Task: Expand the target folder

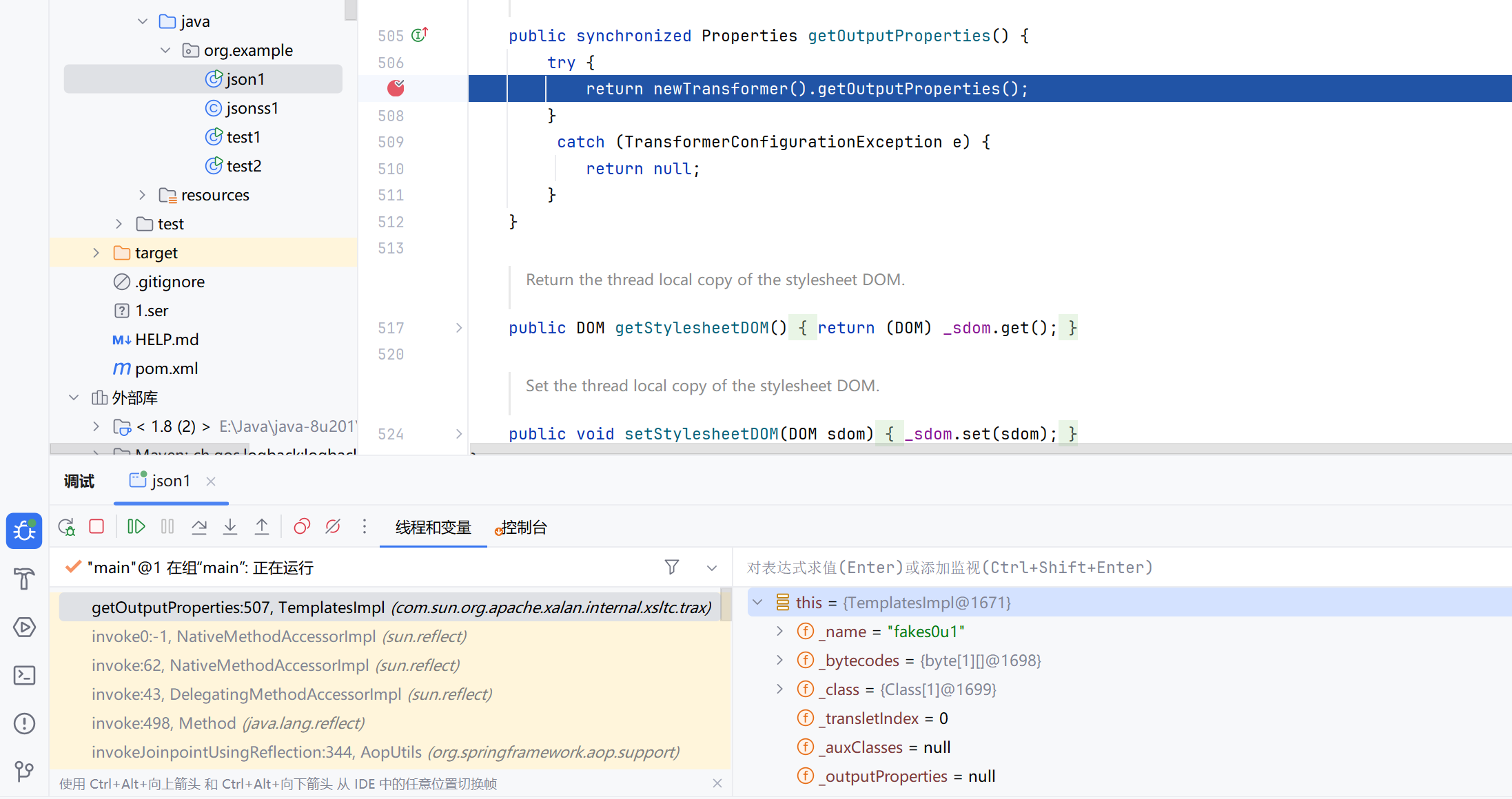Action: (x=96, y=253)
